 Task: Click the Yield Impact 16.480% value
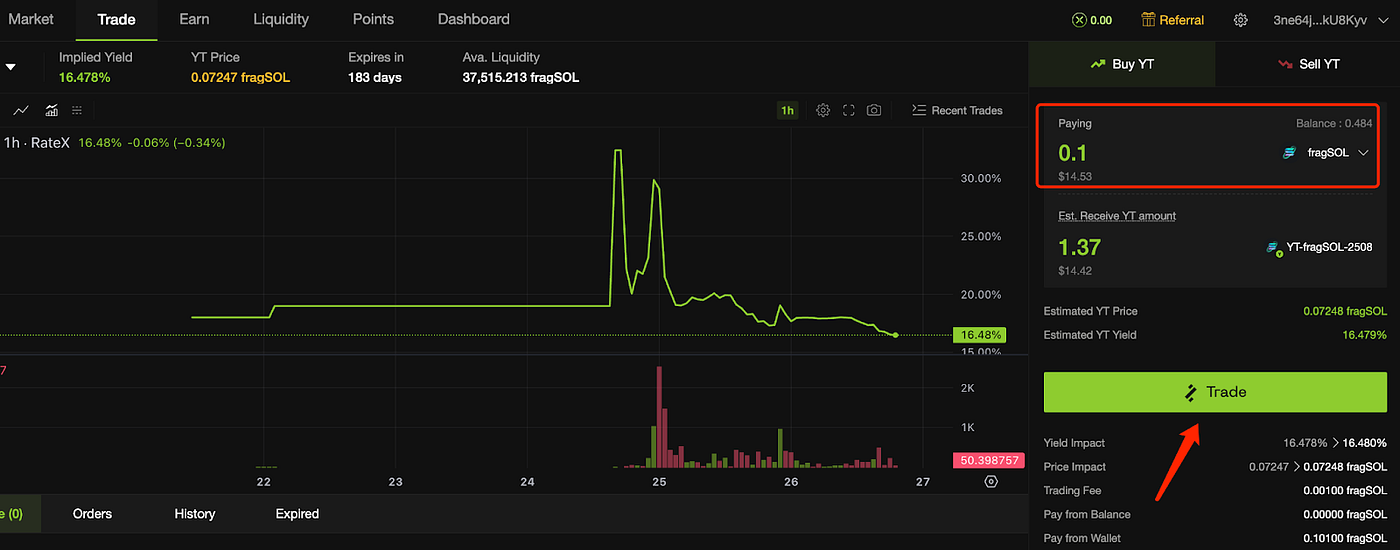click(x=1364, y=443)
